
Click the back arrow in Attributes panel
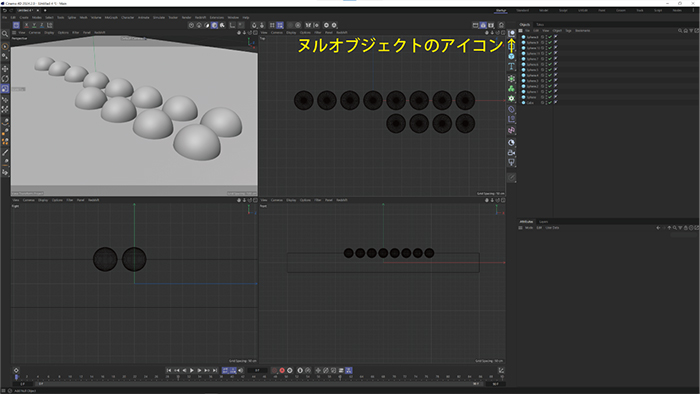coord(658,228)
